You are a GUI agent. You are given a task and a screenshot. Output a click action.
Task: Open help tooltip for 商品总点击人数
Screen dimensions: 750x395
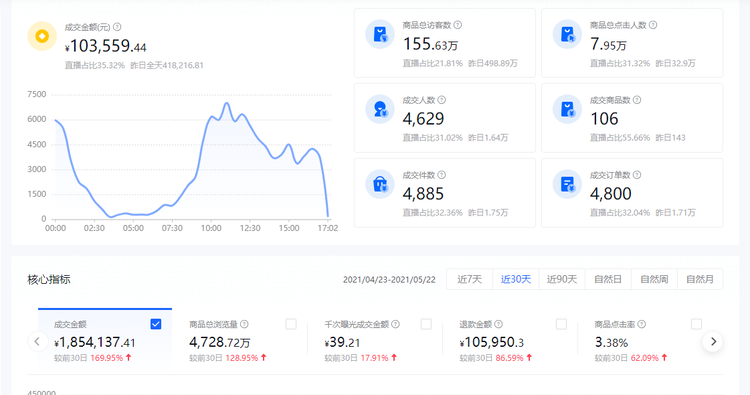coord(653,25)
